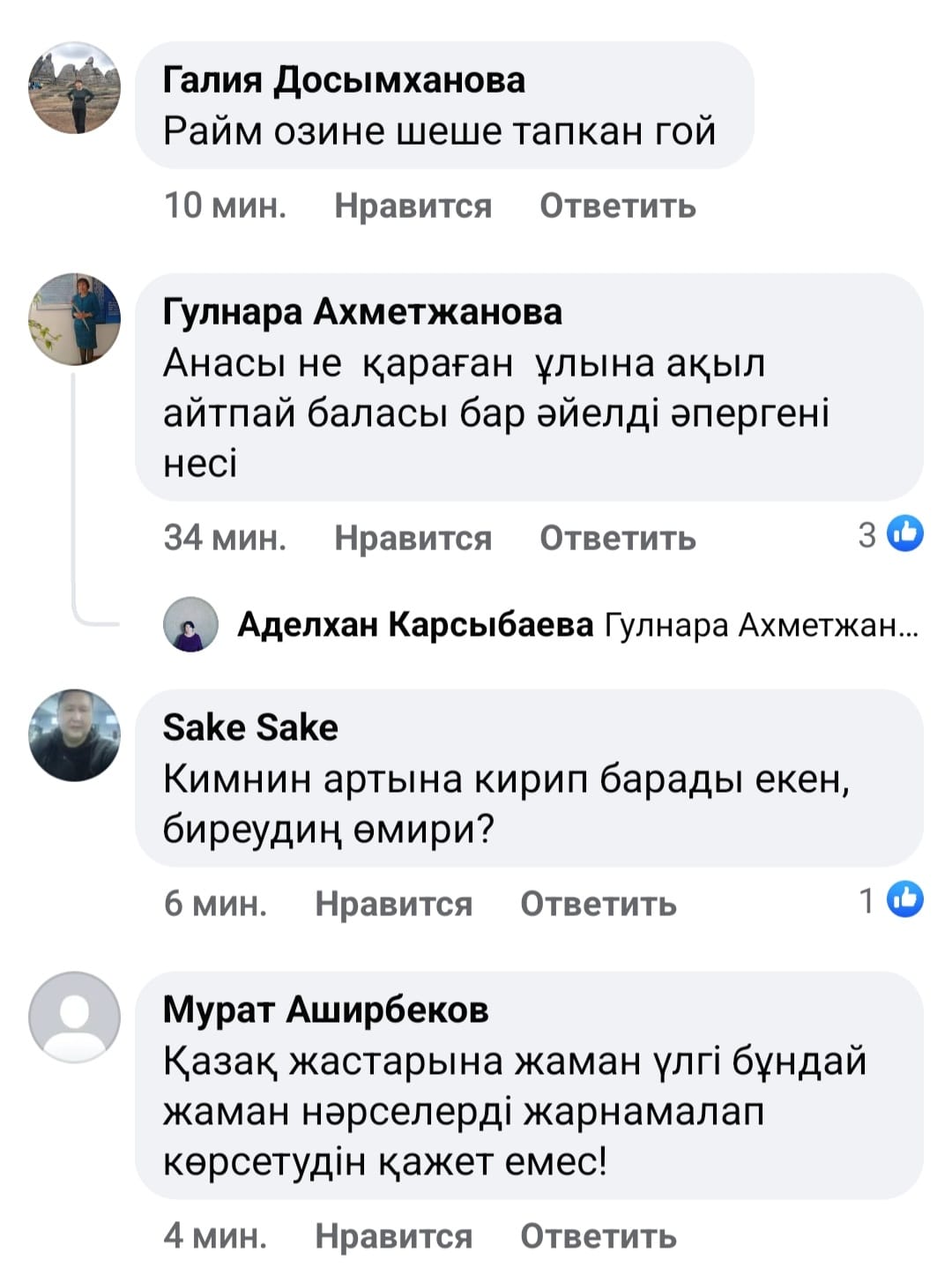Image resolution: width=952 pixels, height=1282 pixels.
Task: Toggle Нравится on Sake Sake's comment
Action: coord(393,904)
